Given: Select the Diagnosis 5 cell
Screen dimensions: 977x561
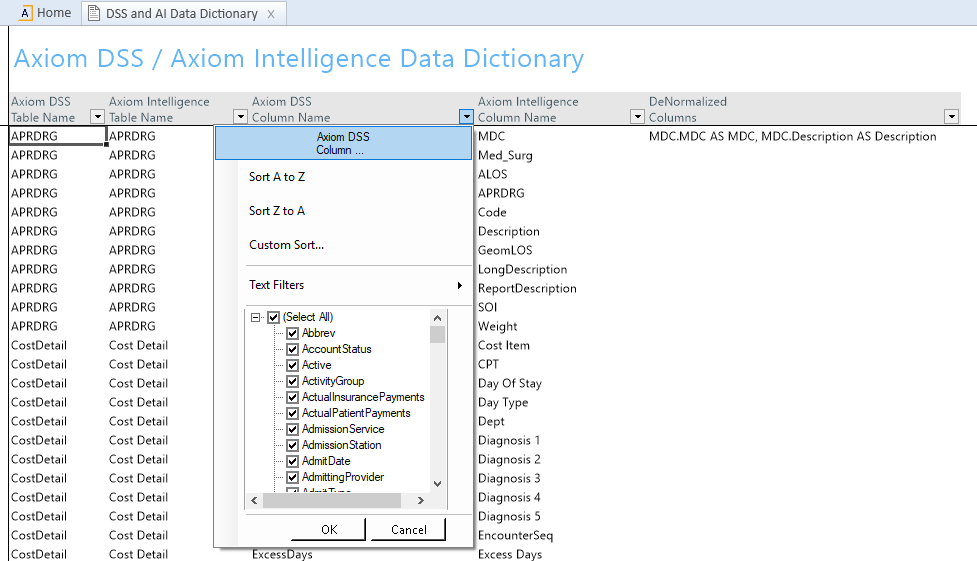Looking at the screenshot, I should [509, 516].
